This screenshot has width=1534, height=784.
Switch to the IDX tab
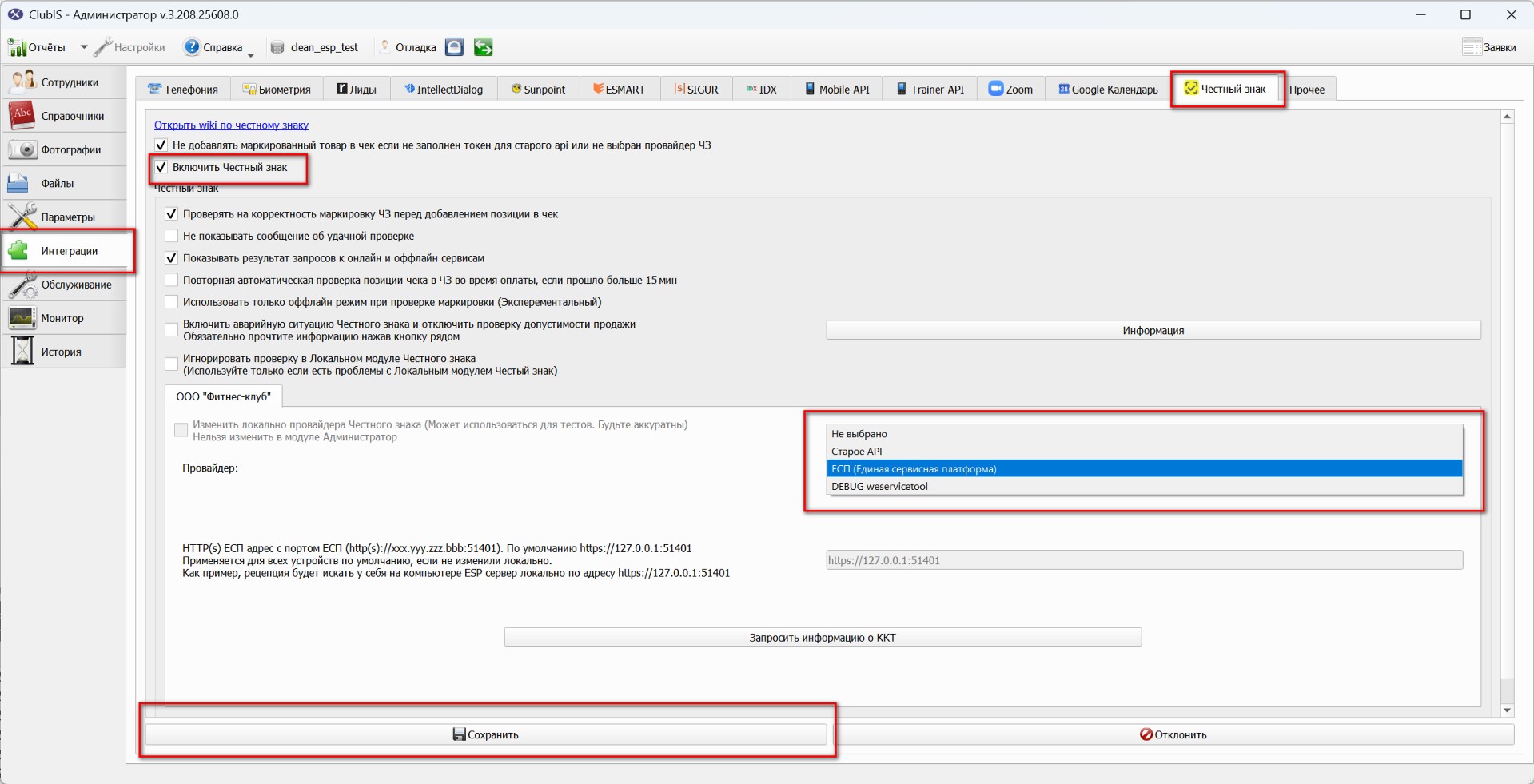pos(762,89)
